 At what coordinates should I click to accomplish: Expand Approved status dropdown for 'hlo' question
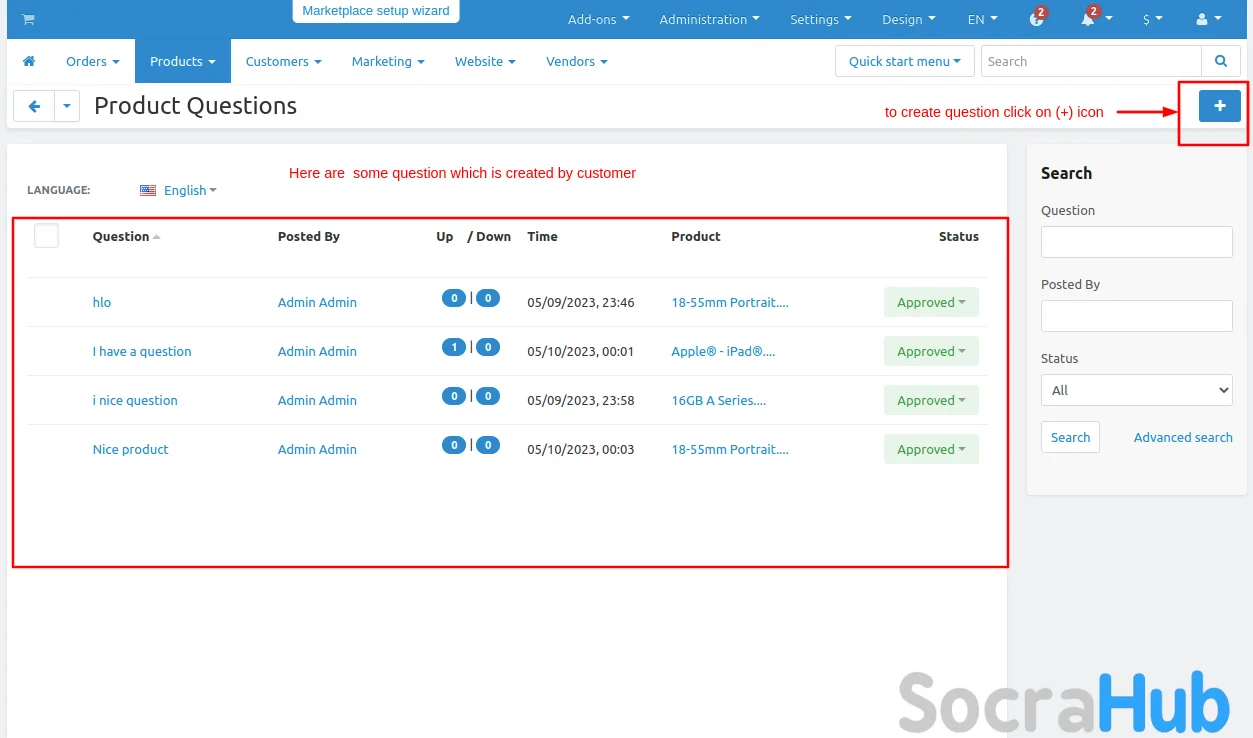click(930, 302)
